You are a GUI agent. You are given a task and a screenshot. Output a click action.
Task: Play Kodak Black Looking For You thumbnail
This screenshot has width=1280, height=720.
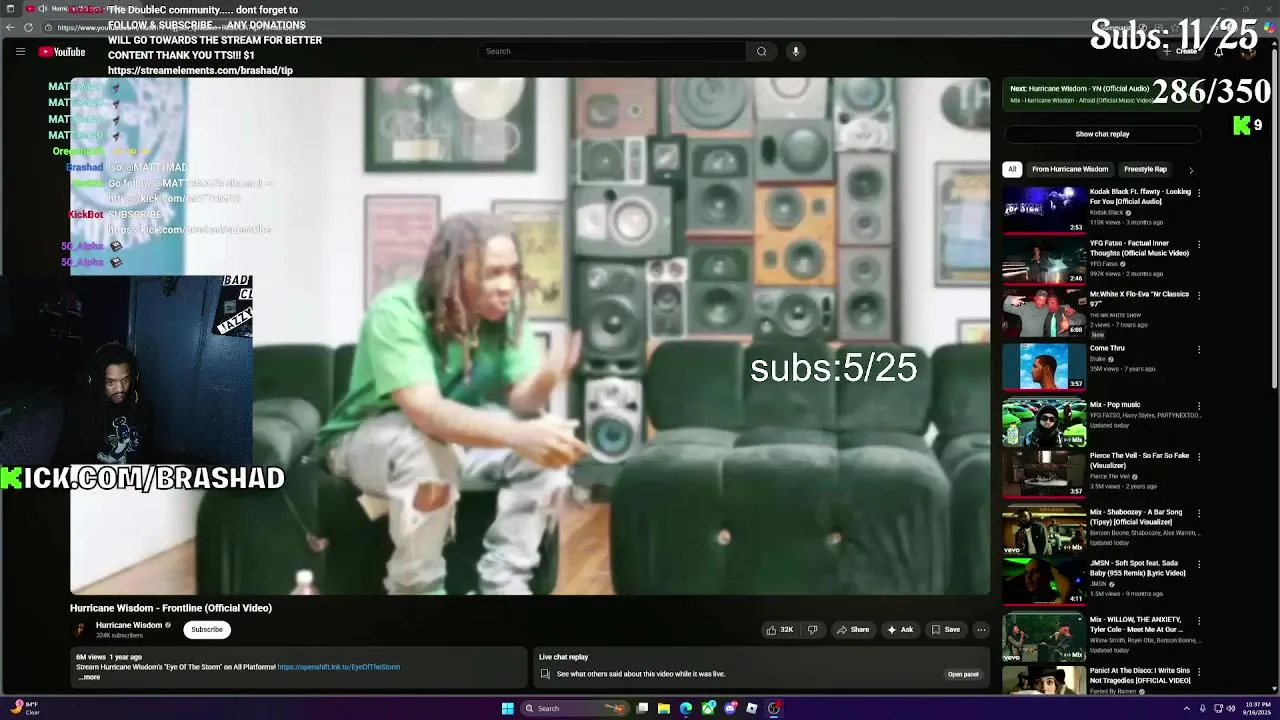pyautogui.click(x=1044, y=209)
